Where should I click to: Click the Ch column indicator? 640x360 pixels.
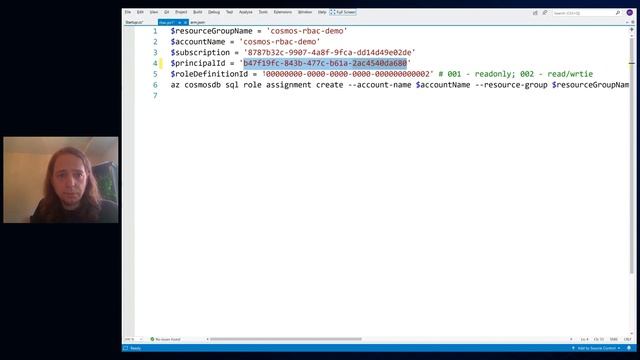pyautogui.click(x=599, y=339)
